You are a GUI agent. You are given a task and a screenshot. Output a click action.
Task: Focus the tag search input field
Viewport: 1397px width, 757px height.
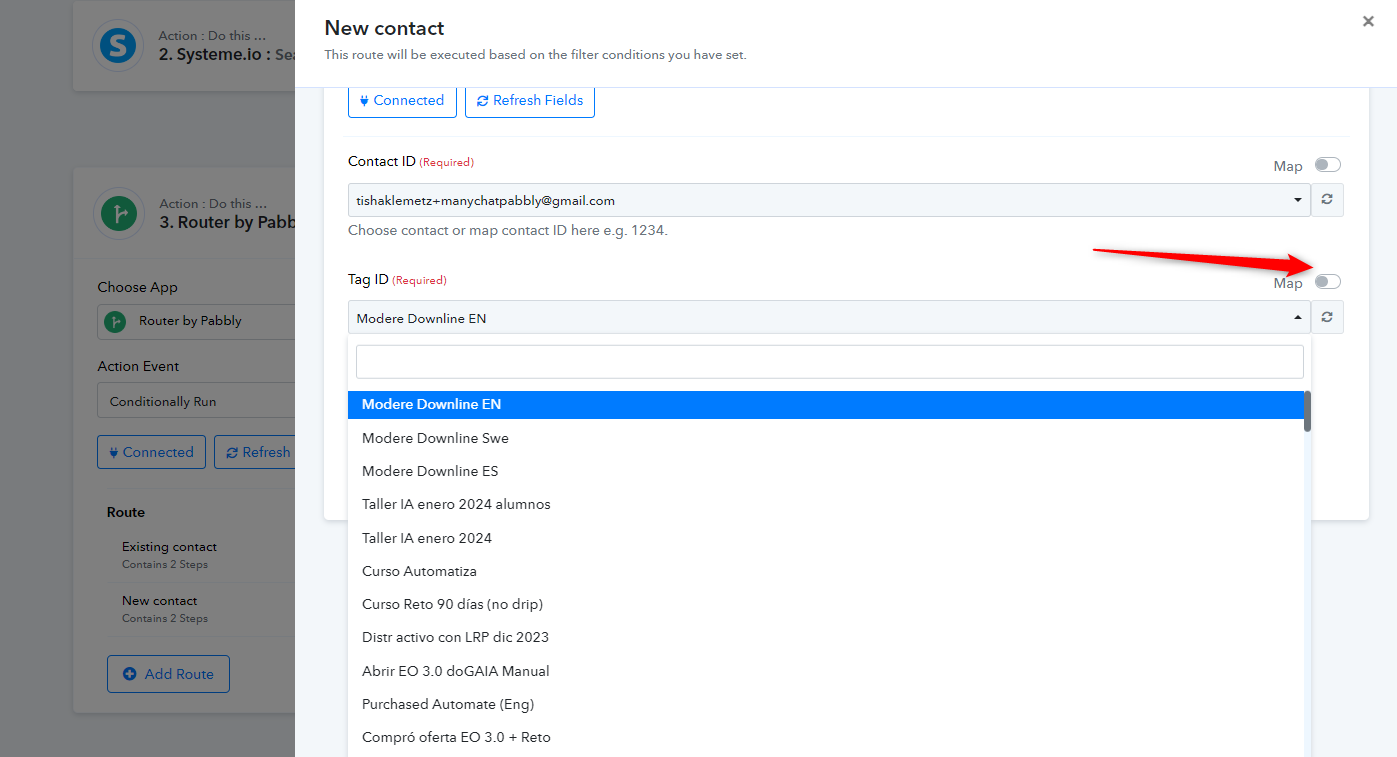(830, 362)
